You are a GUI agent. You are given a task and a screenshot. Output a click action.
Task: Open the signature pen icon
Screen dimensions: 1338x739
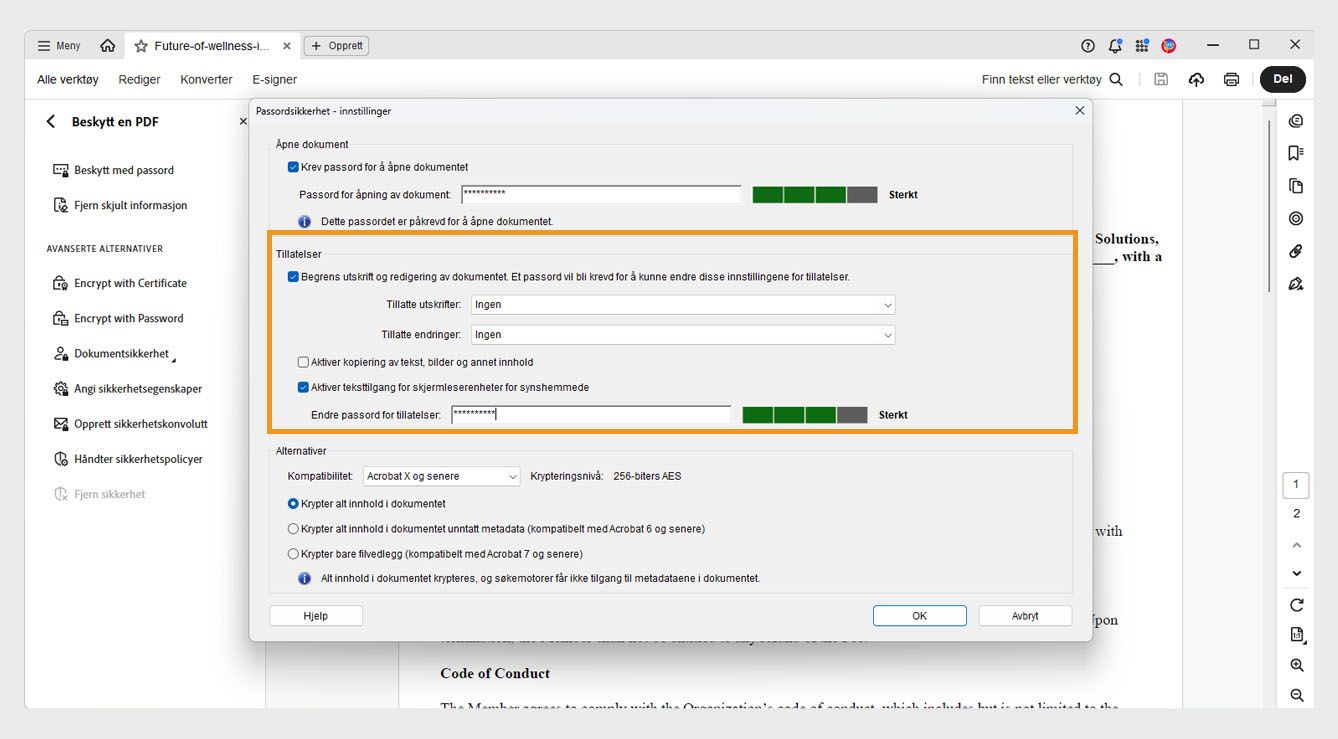point(1296,284)
